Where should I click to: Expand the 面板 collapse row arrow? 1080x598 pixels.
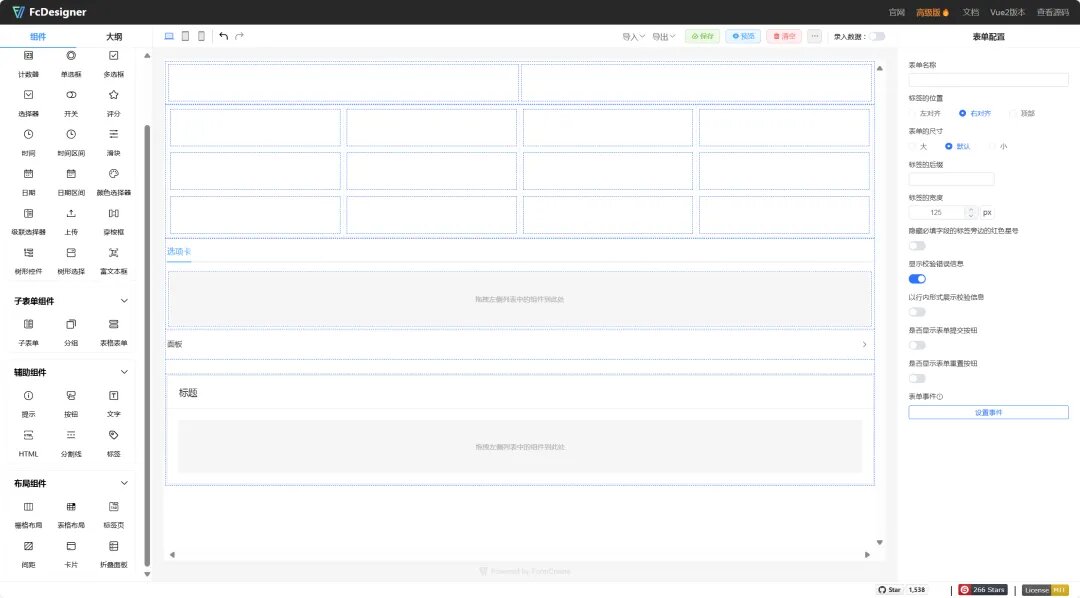(x=864, y=344)
